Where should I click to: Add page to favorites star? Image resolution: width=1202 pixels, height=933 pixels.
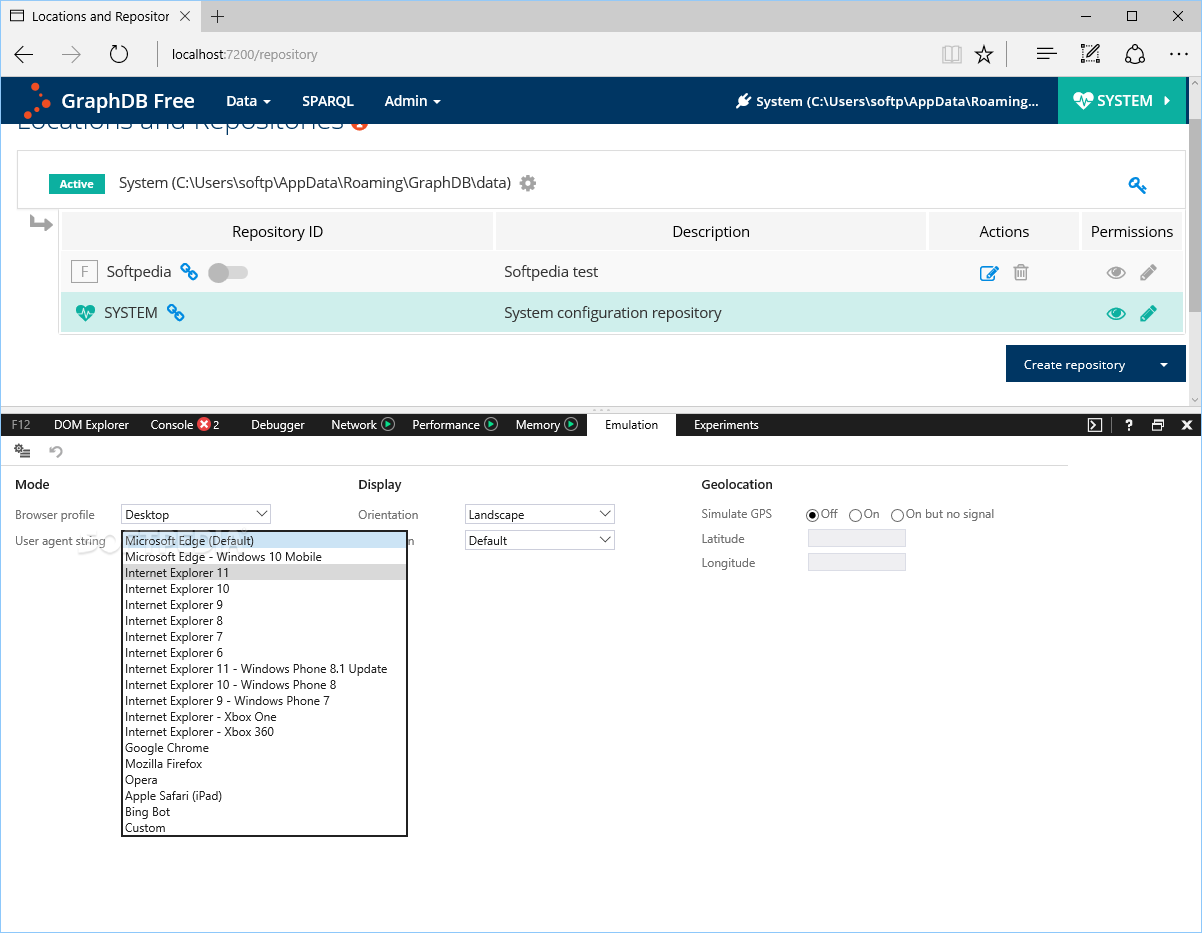pos(984,54)
